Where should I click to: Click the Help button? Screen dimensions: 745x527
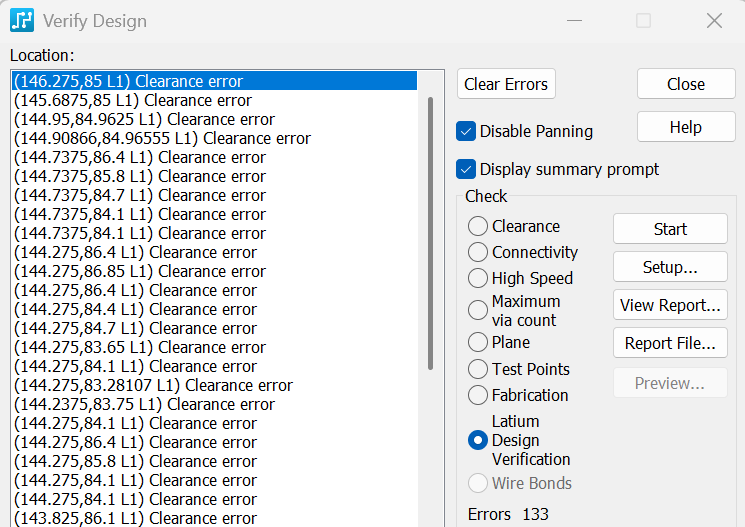685,127
